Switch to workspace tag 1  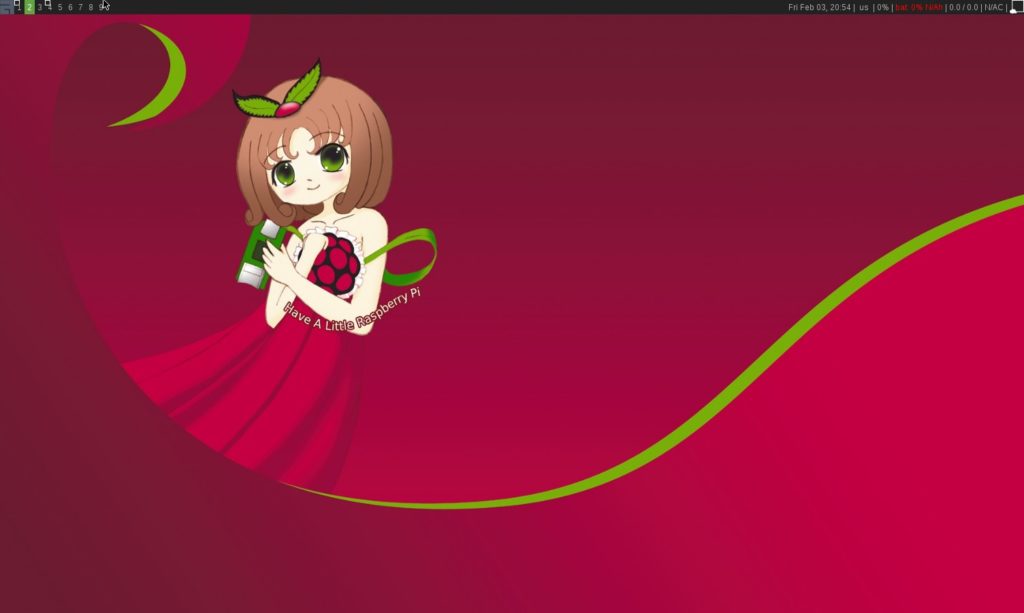click(x=18, y=7)
